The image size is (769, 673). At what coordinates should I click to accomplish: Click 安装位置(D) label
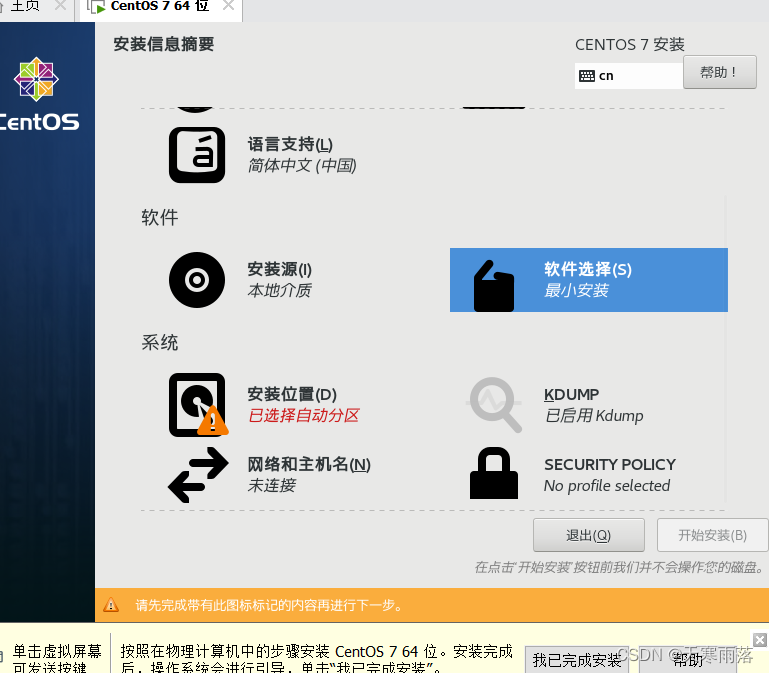pyautogui.click(x=292, y=394)
